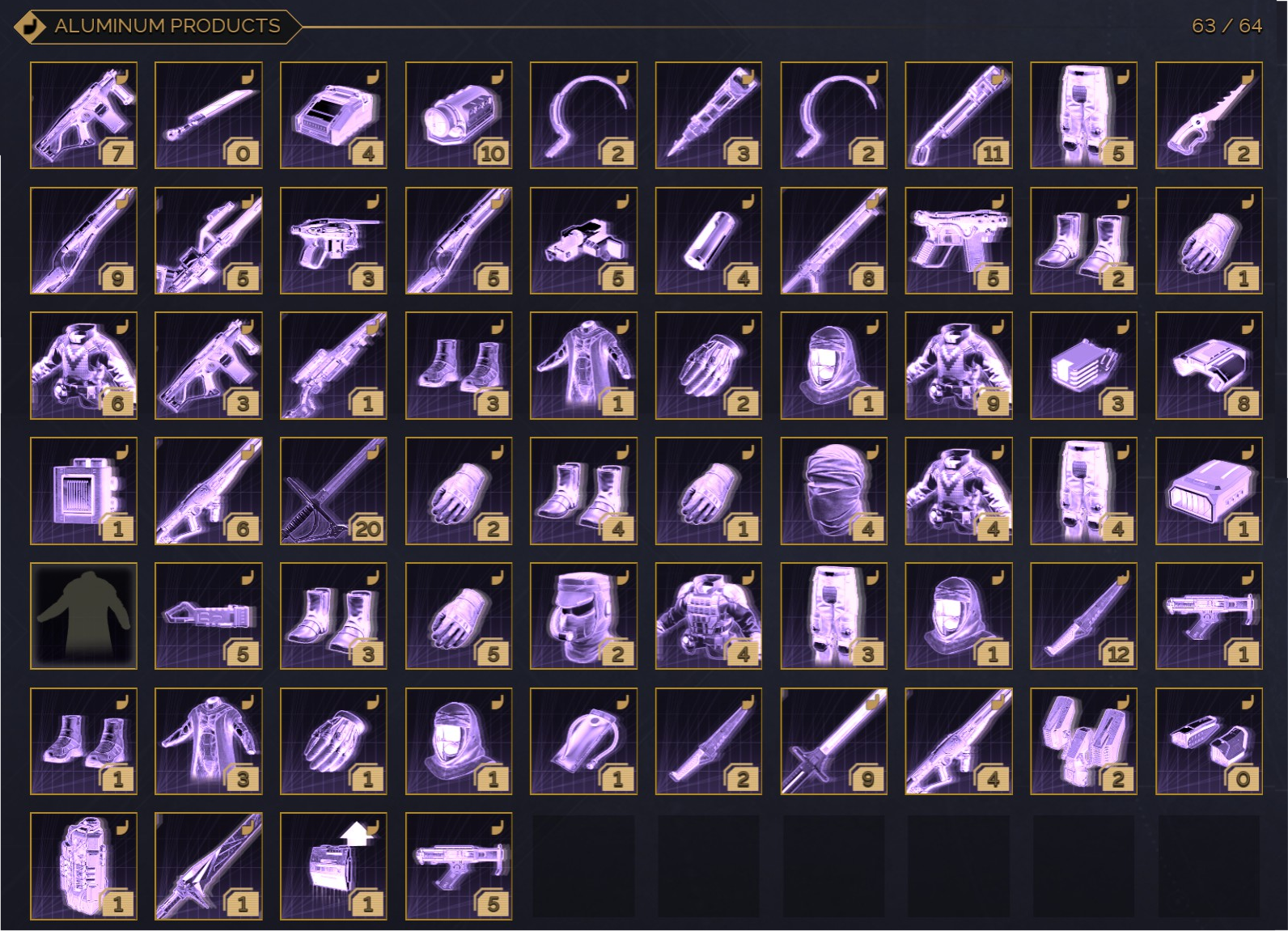Choose the long gun with quantity 11

tap(959, 116)
